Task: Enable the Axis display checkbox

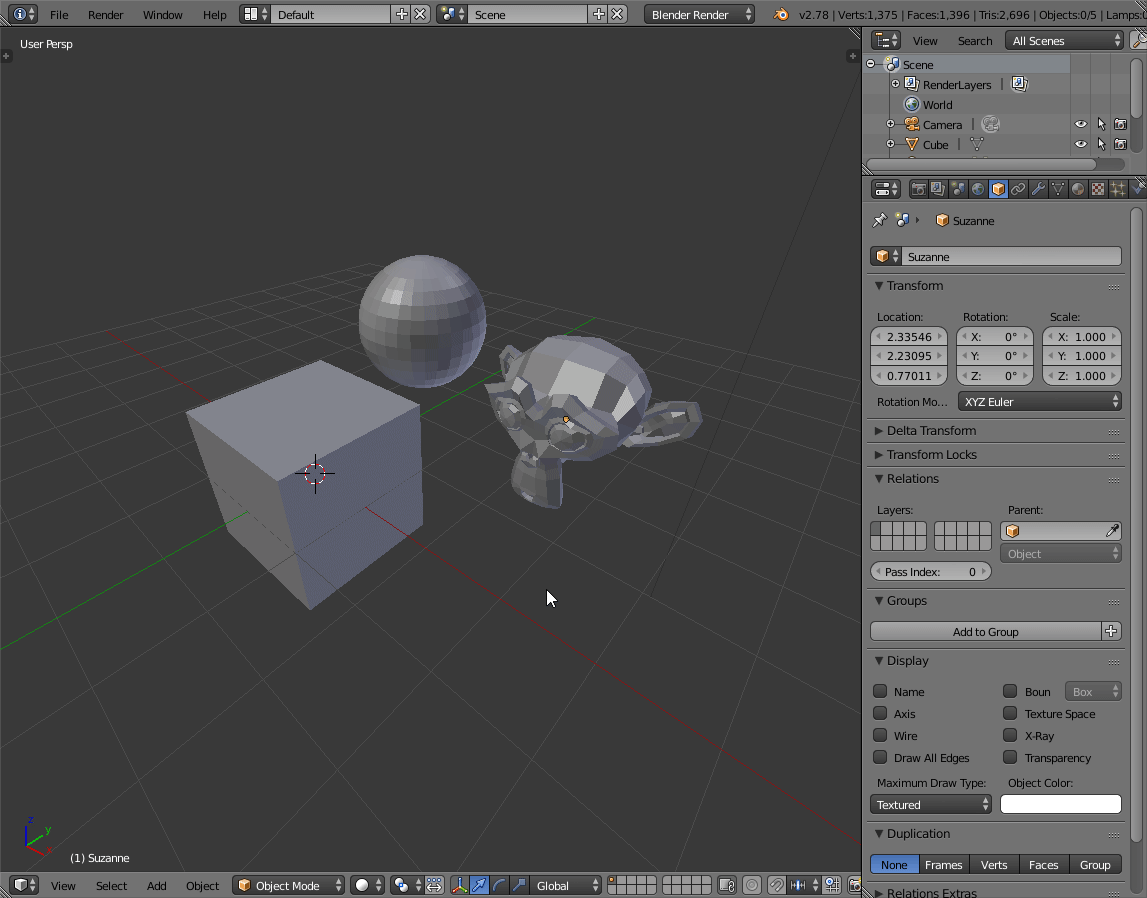Action: 880,713
